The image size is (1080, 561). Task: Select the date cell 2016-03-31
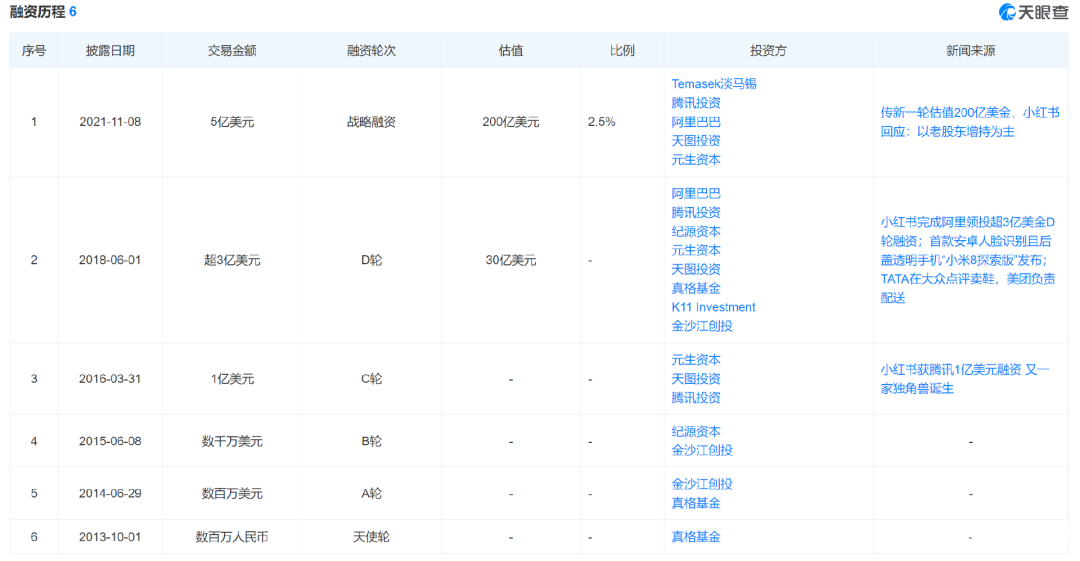(x=110, y=379)
